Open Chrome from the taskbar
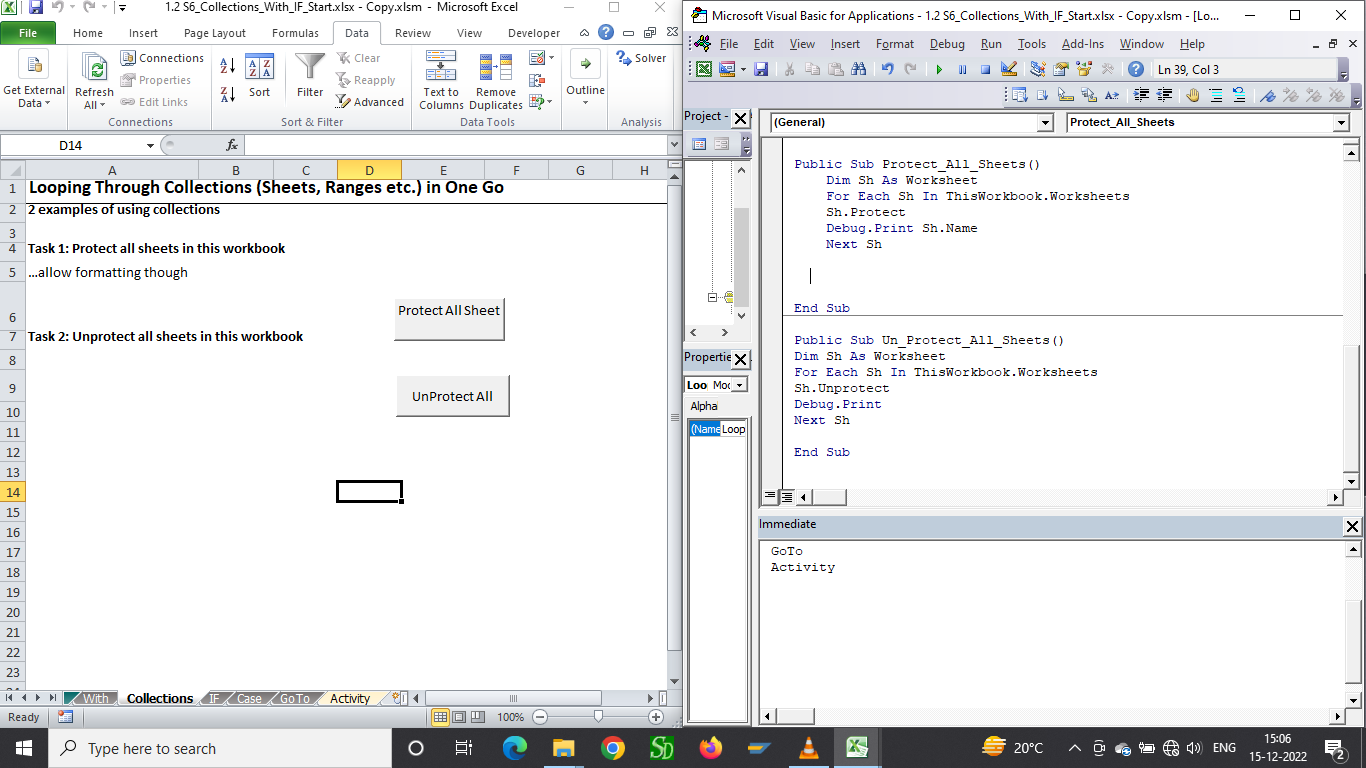This screenshot has height=768, width=1366. pos(613,748)
